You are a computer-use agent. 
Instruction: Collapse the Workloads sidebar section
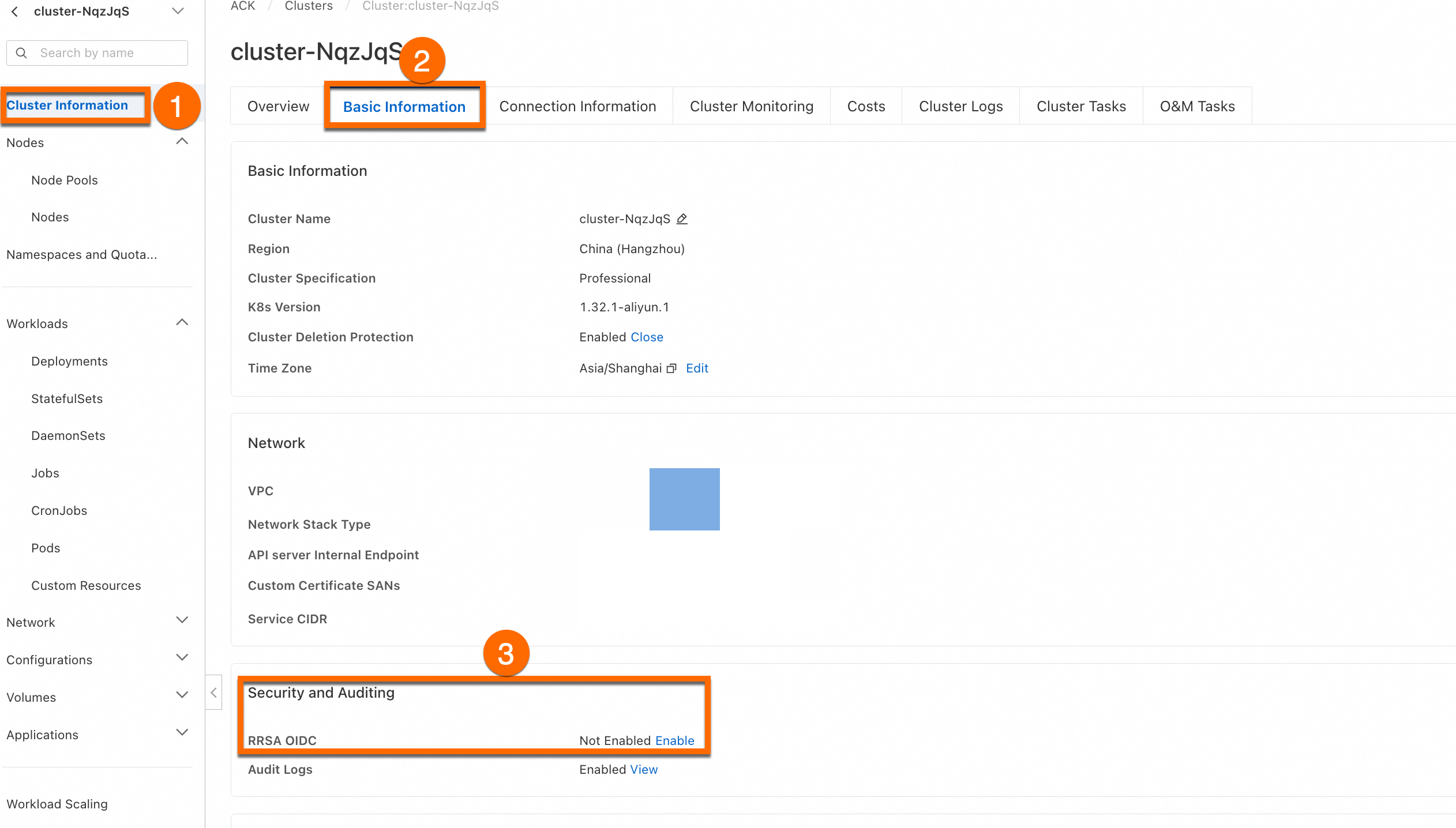(x=182, y=323)
